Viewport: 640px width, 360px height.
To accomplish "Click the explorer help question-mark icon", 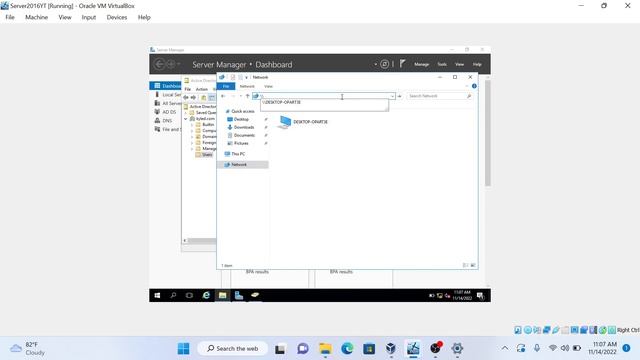I will 474,86.
